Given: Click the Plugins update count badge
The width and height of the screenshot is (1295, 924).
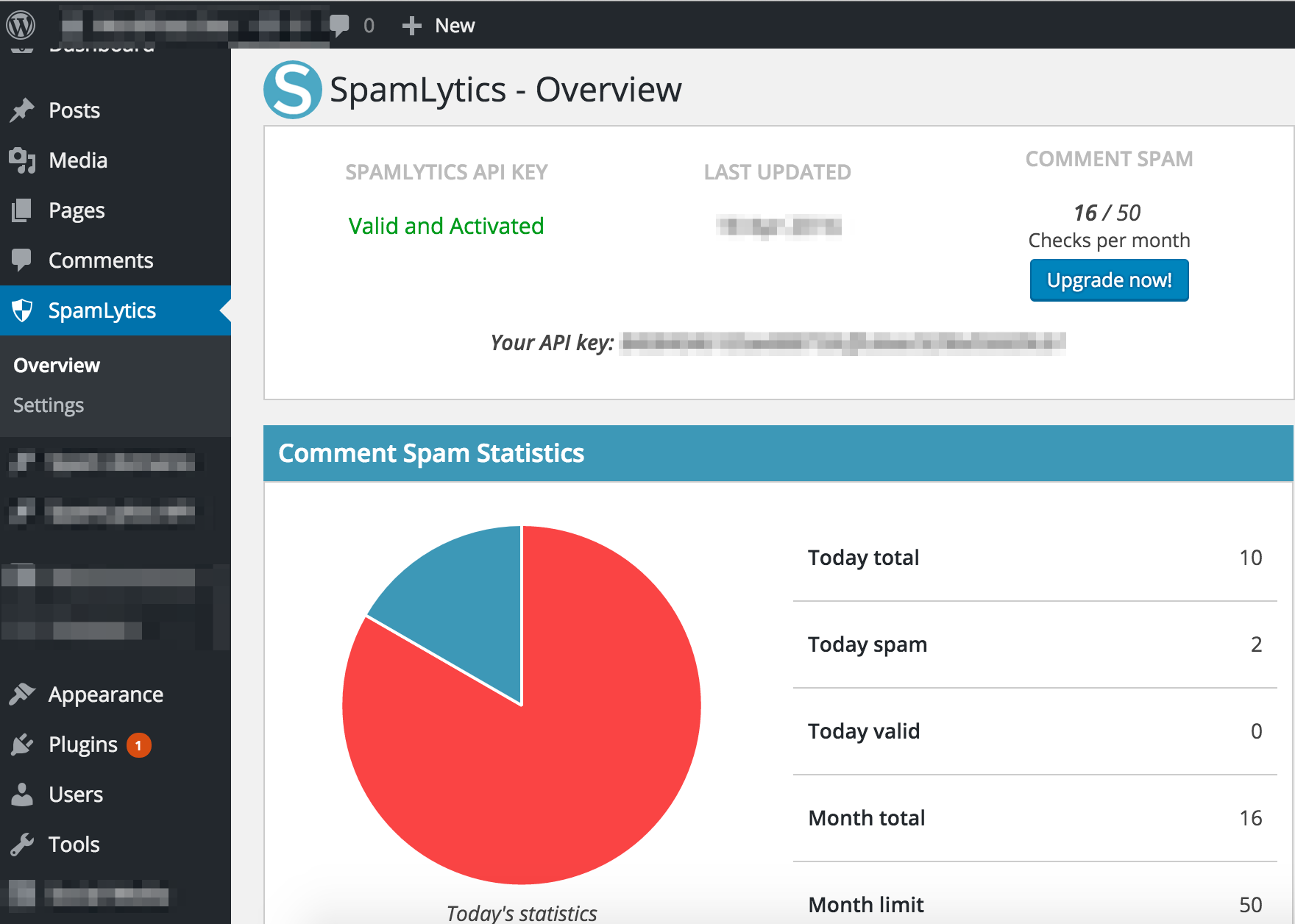Looking at the screenshot, I should pyautogui.click(x=138, y=745).
